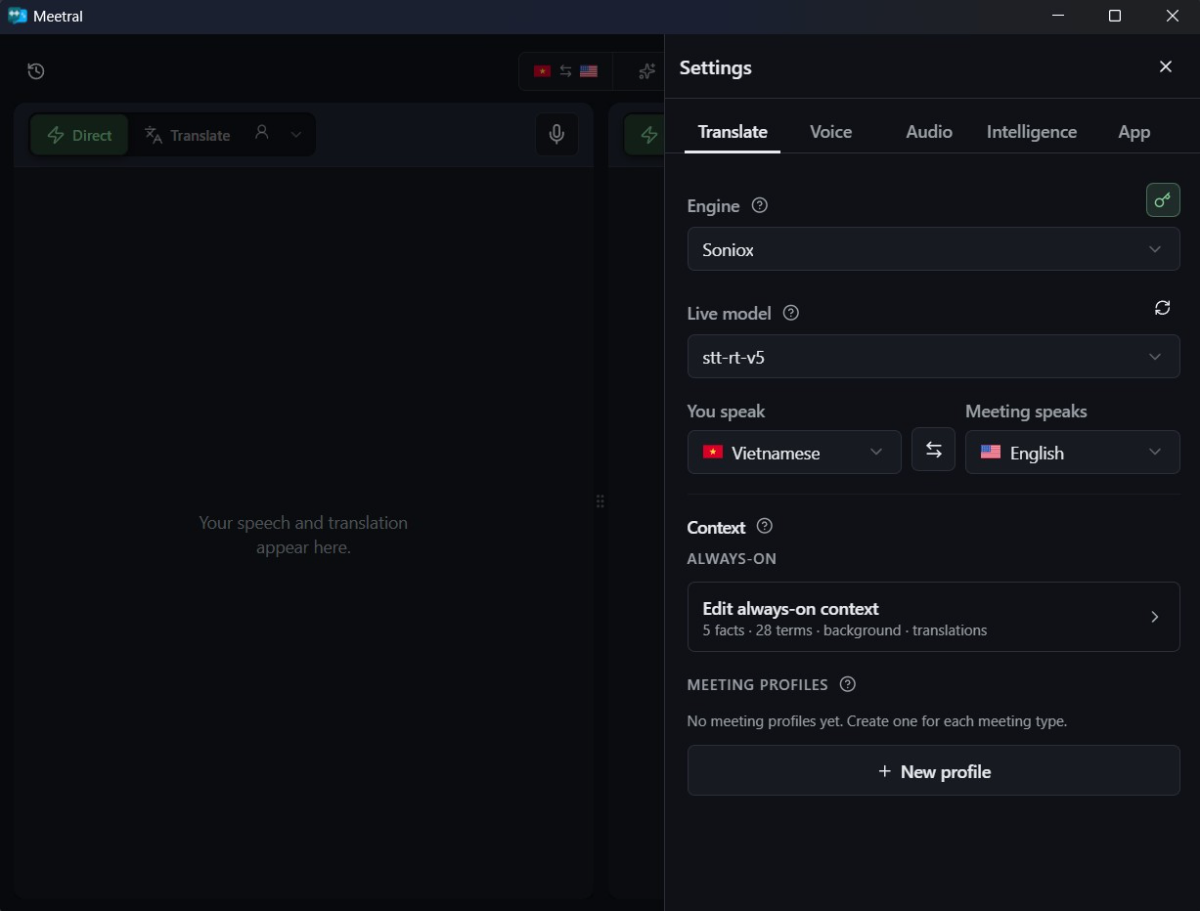Click the microphone button in the left pane
Image resolution: width=1200 pixels, height=911 pixels.
coord(557,134)
